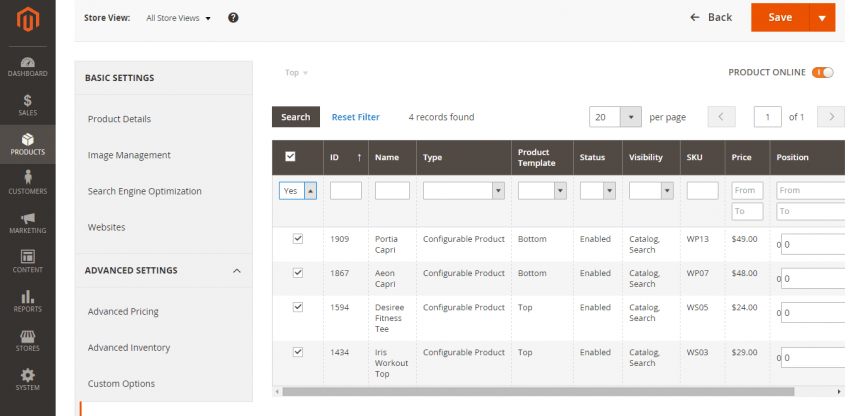Click the Back button
850x416 pixels.
click(711, 17)
